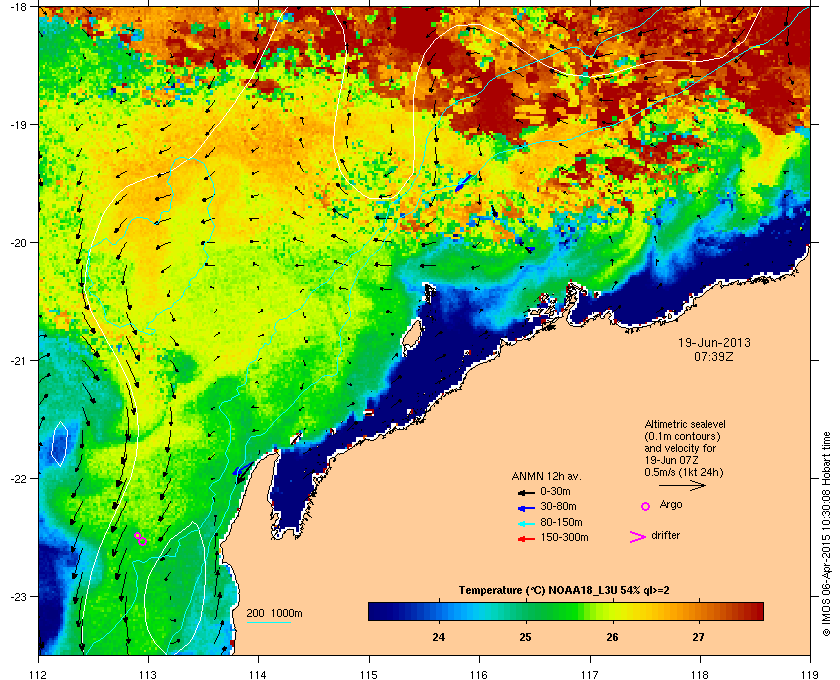This screenshot has width=840, height=680.
Task: Click the 'drifter' legend label
Action: 666,535
